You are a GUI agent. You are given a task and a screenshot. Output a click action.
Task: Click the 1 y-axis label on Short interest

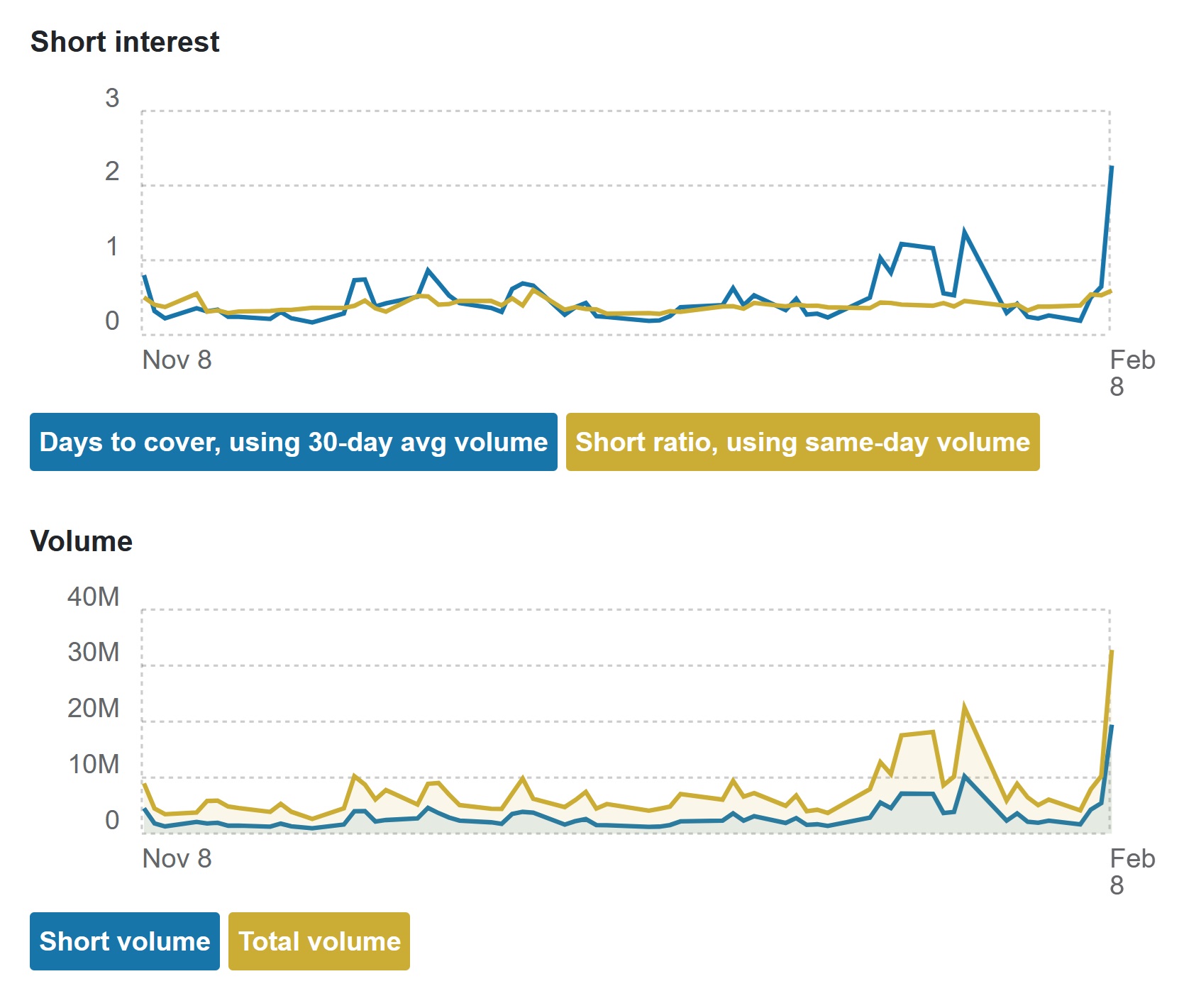pyautogui.click(x=112, y=247)
